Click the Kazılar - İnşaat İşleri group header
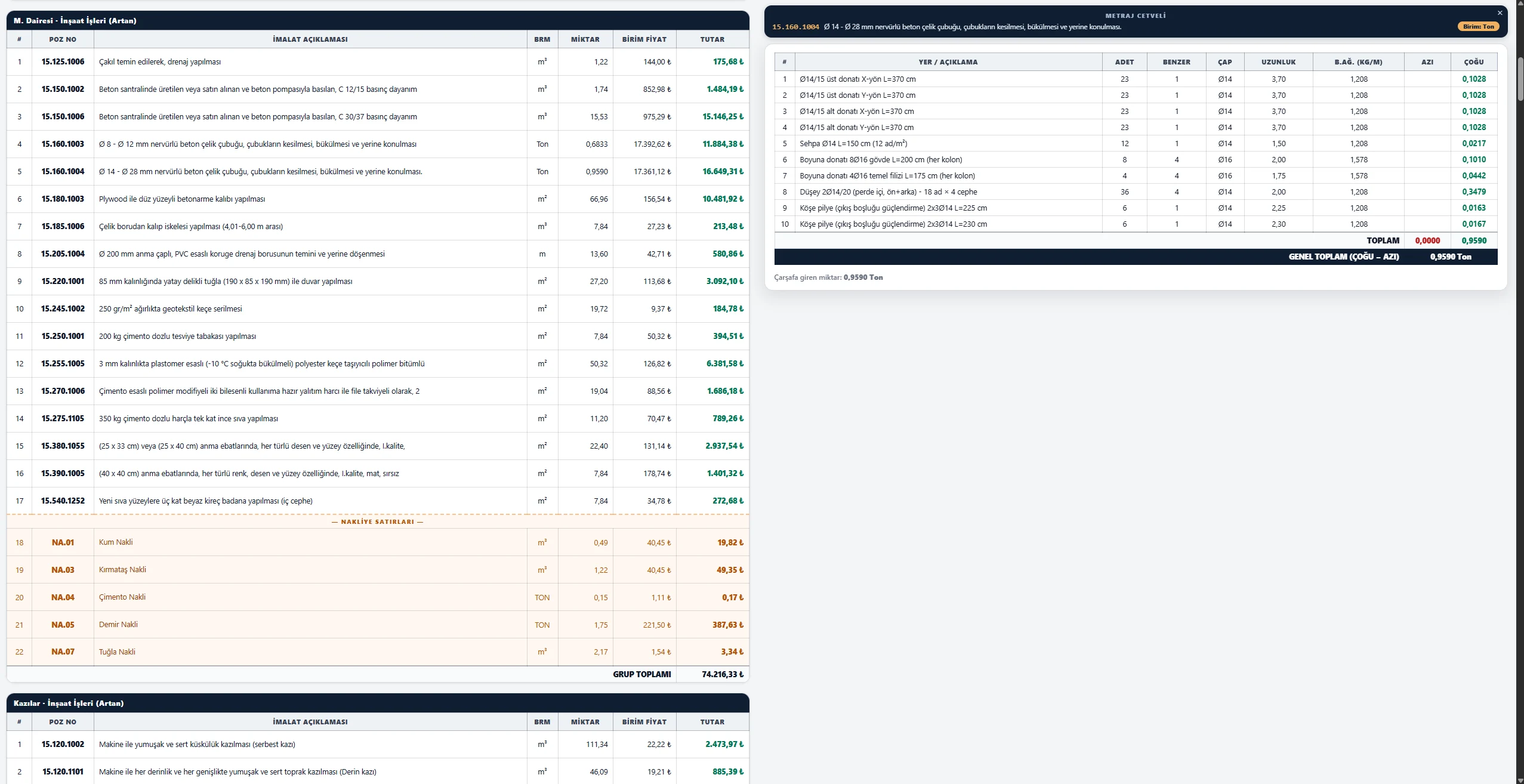Viewport: 1524px width, 784px height. click(x=378, y=703)
